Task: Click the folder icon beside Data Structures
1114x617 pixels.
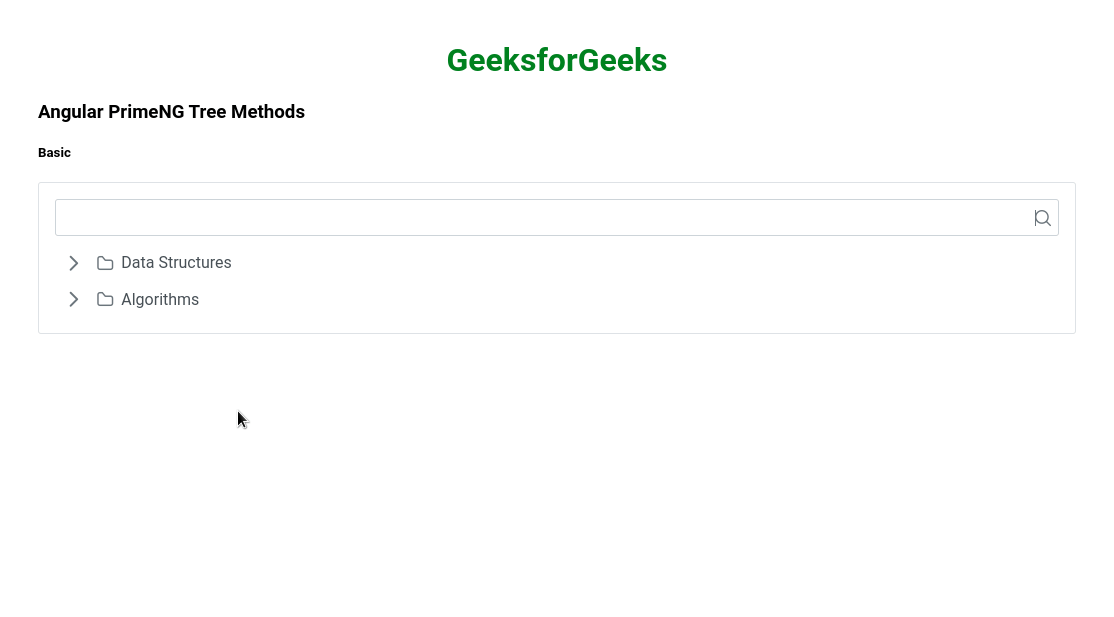Action: 105,263
